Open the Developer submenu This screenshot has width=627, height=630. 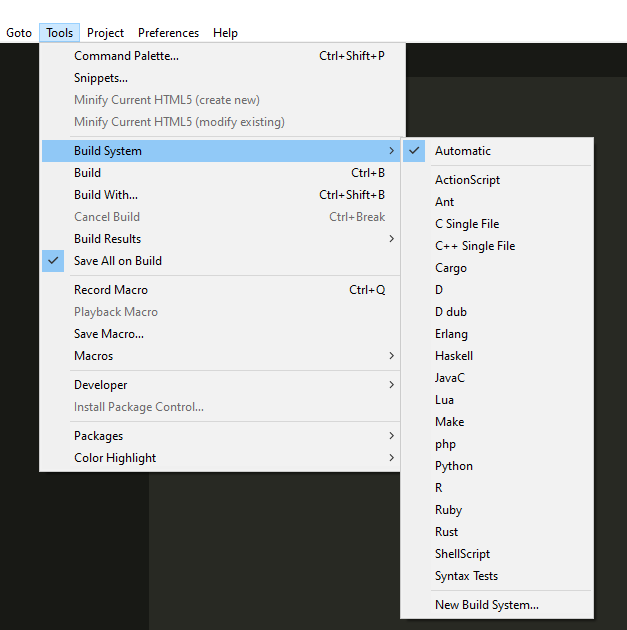(x=100, y=385)
